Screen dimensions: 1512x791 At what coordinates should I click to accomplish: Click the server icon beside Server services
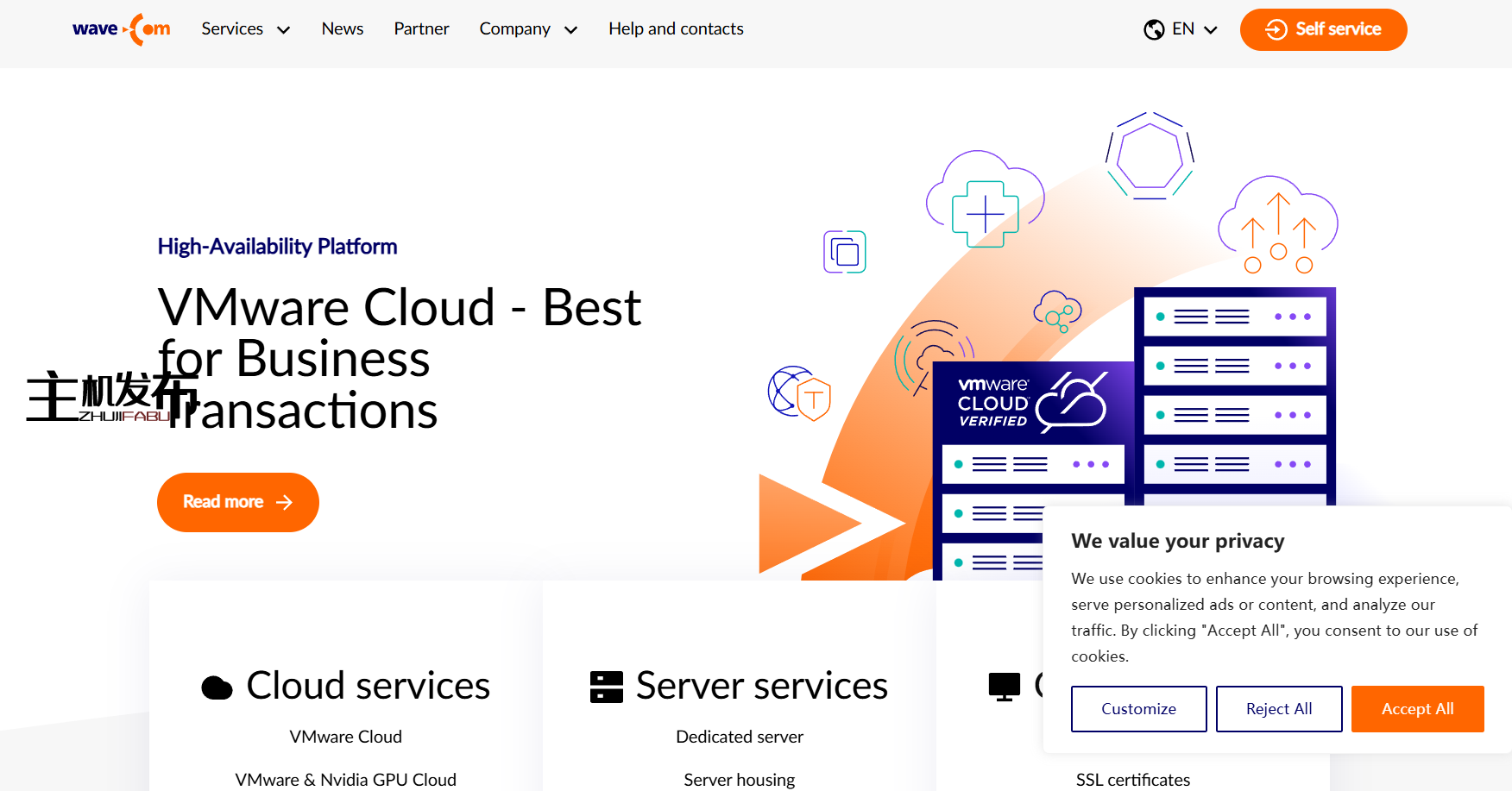(x=606, y=687)
